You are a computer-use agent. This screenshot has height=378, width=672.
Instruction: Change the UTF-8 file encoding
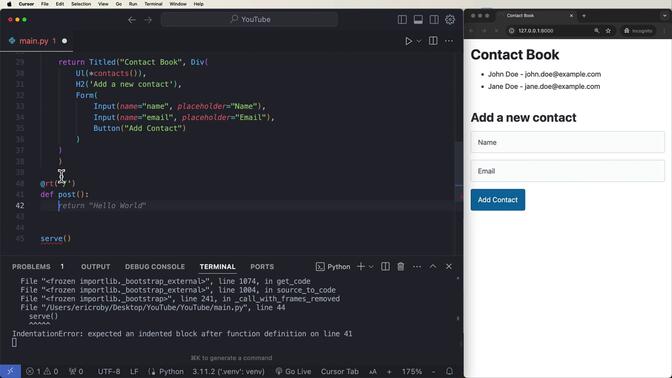109,372
